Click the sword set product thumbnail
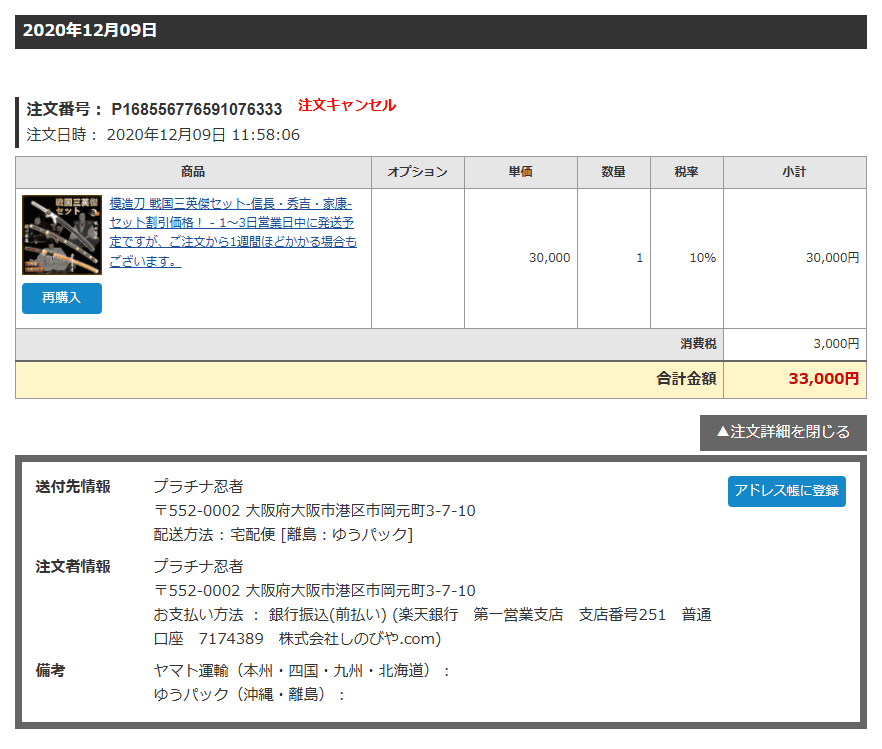The image size is (882, 749). (62, 234)
